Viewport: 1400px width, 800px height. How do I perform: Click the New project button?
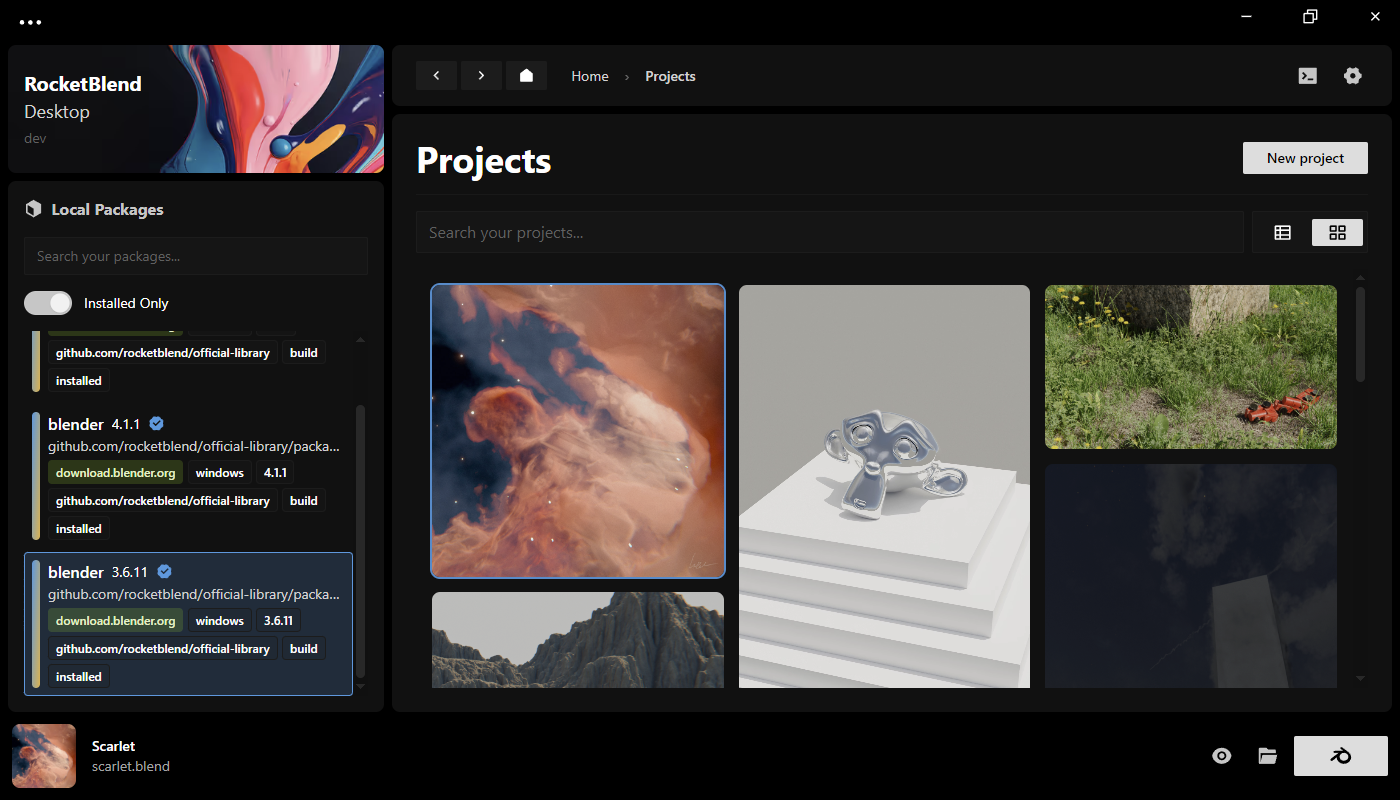pyautogui.click(x=1305, y=158)
